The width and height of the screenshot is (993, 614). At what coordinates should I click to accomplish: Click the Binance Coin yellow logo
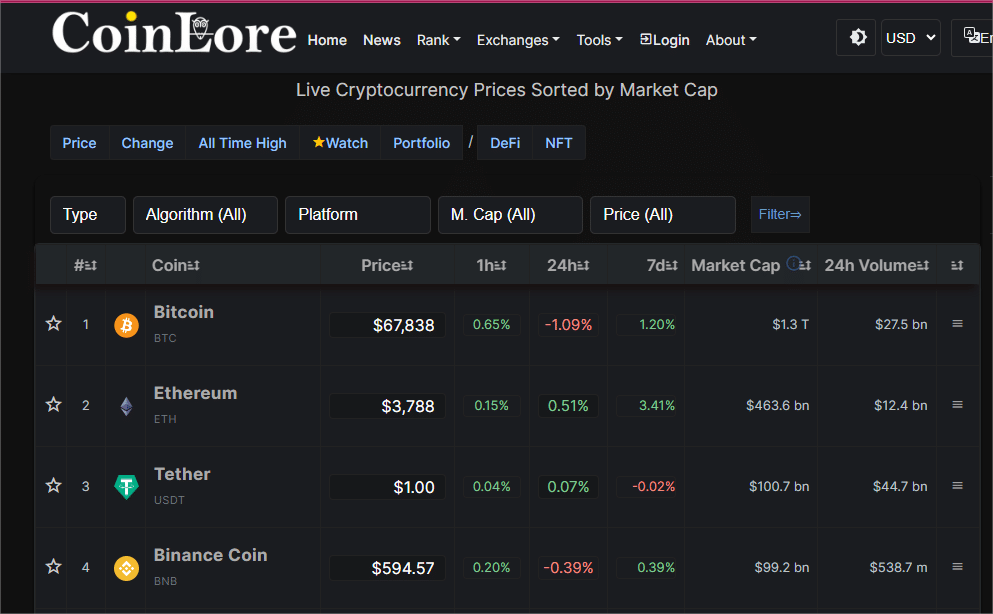(x=127, y=568)
